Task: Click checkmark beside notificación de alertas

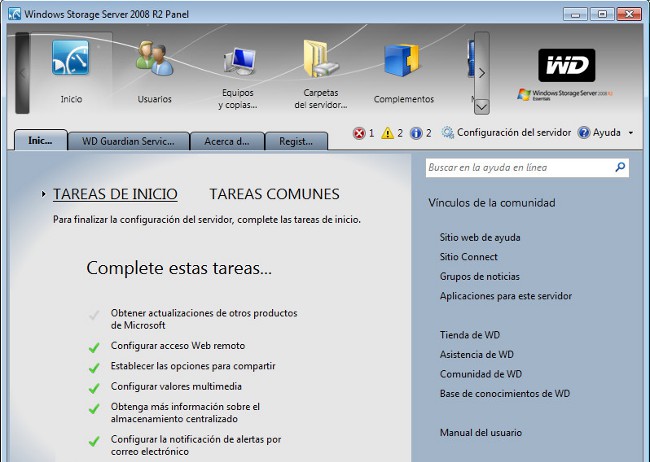Action: click(94, 440)
